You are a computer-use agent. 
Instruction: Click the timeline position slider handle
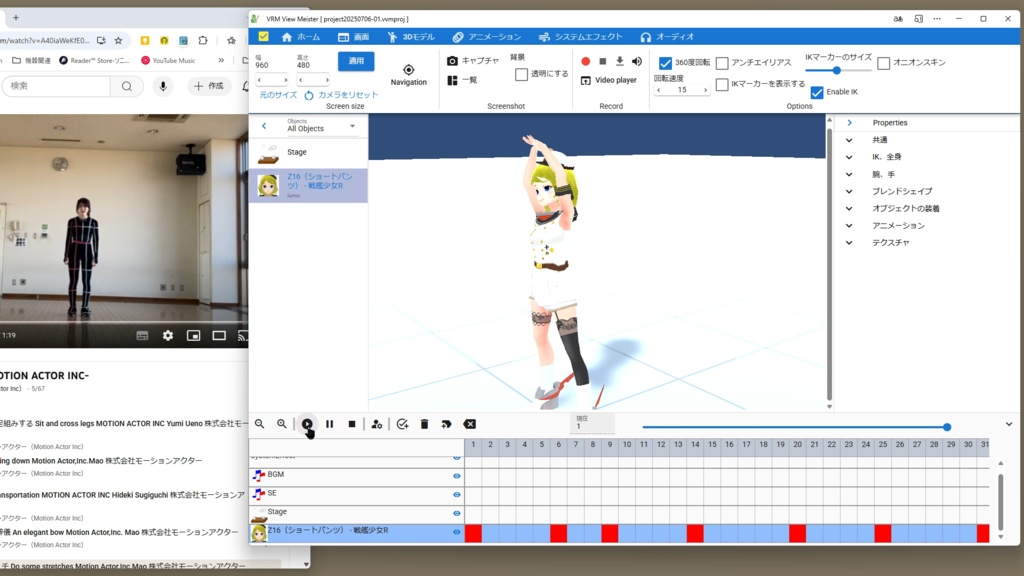pyautogui.click(x=947, y=427)
